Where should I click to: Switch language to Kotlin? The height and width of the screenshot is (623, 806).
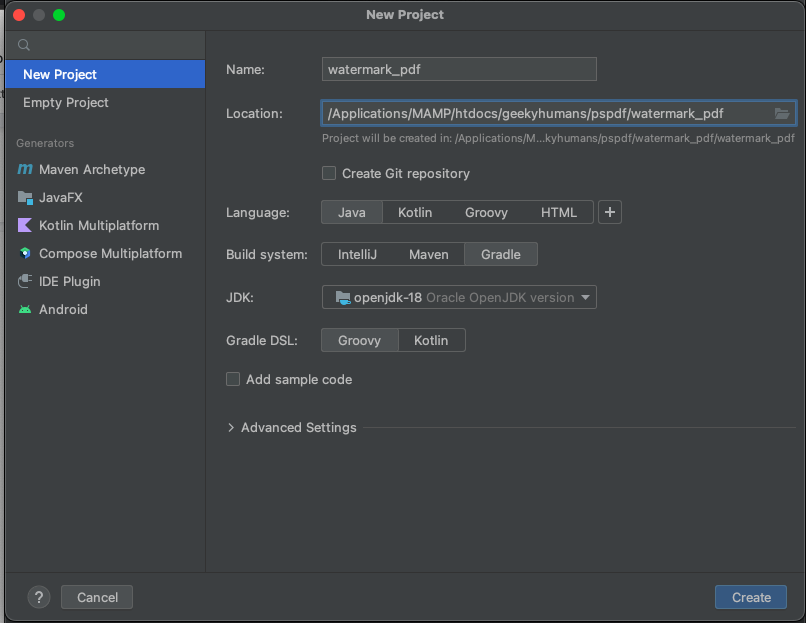415,212
